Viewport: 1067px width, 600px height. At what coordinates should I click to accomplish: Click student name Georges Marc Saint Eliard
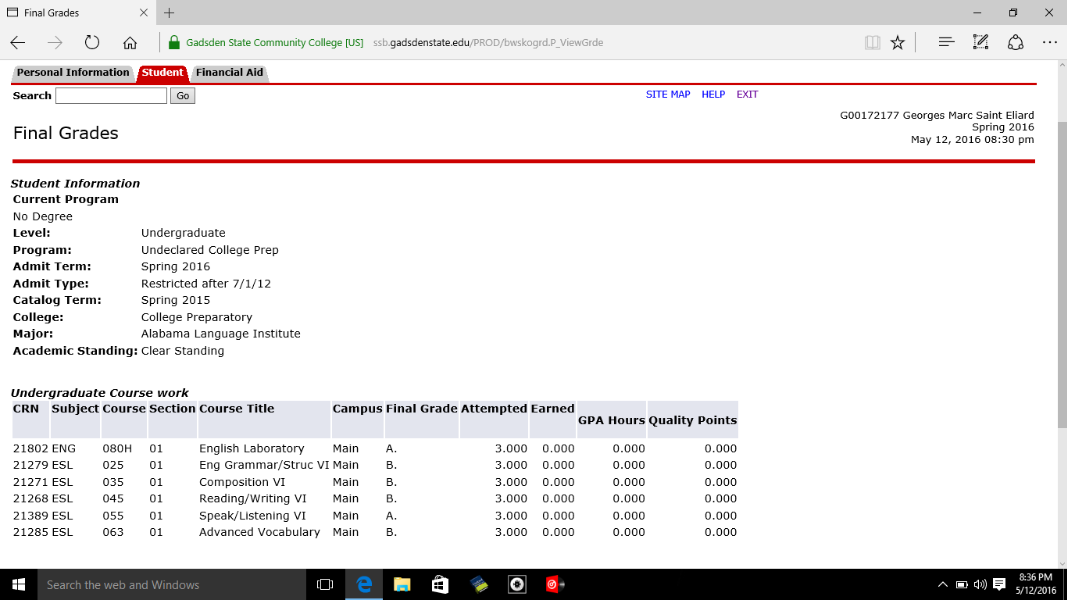(968, 116)
